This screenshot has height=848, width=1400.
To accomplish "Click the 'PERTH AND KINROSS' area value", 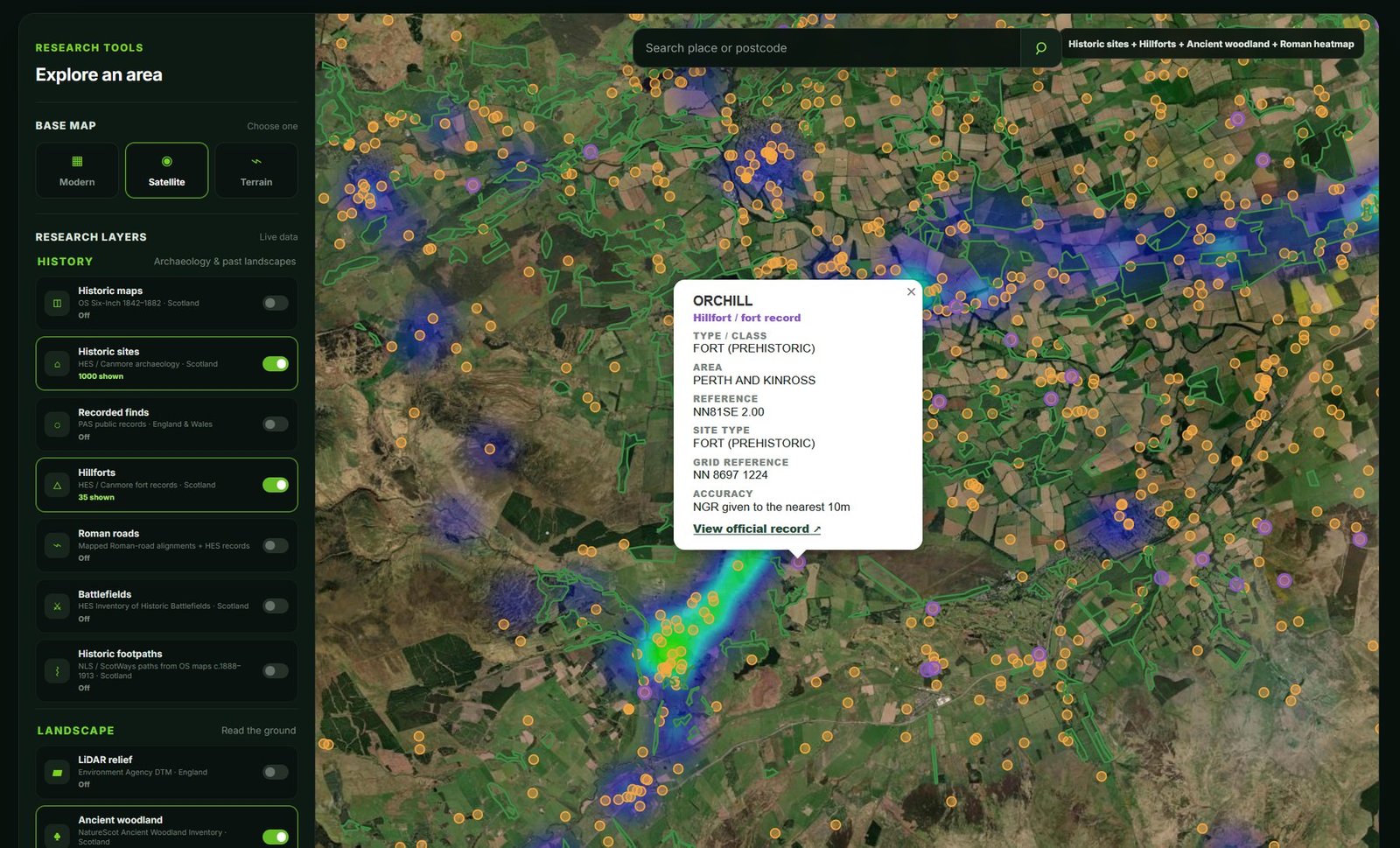I will point(754,380).
